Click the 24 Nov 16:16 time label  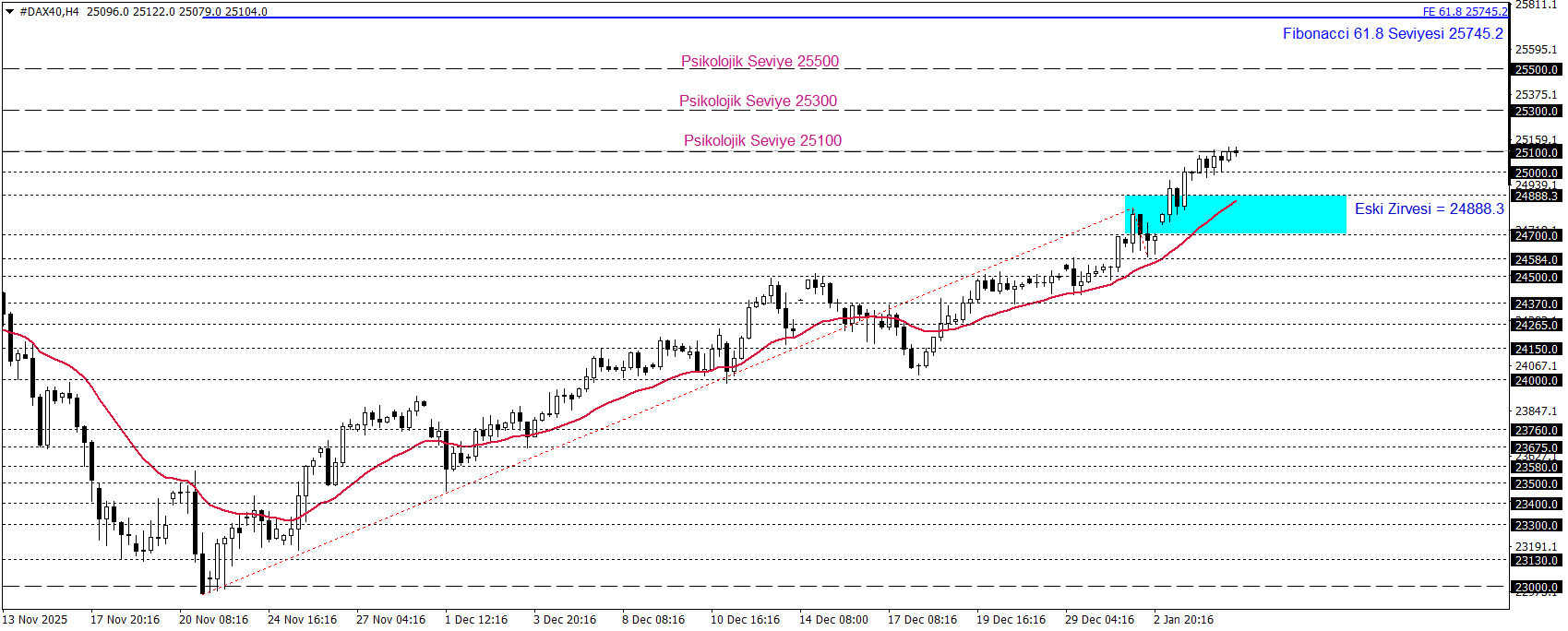302,619
